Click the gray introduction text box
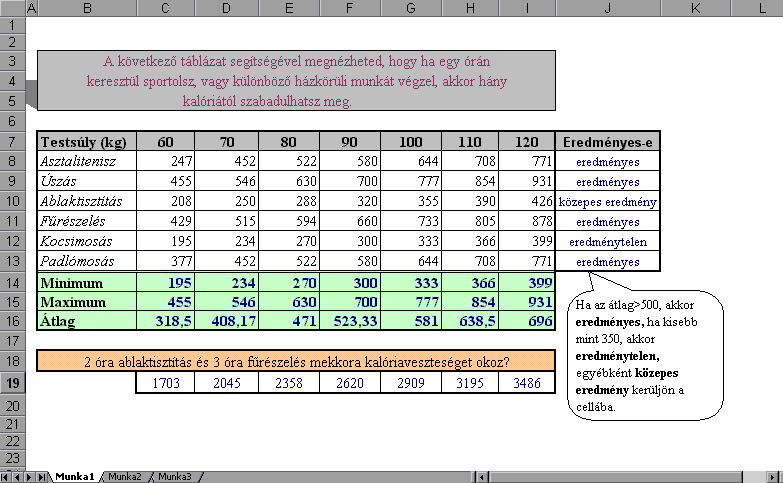The image size is (783, 483). 296,80
